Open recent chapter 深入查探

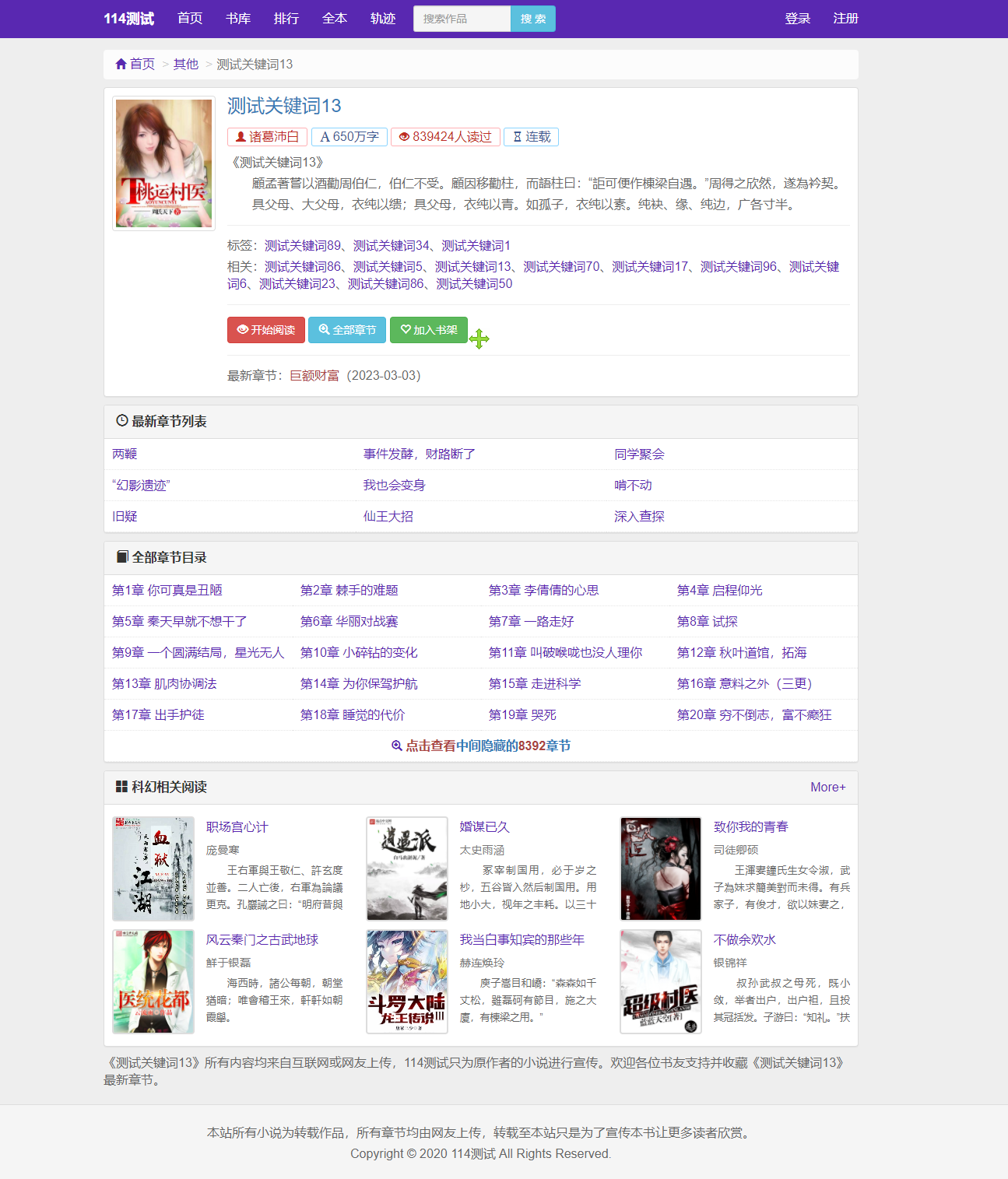click(639, 516)
